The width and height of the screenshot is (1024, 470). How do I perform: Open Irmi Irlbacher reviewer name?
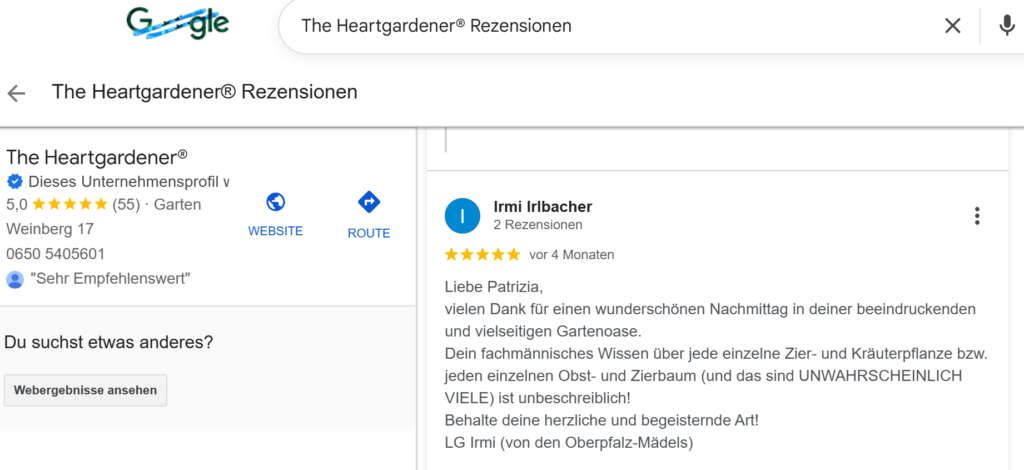[543, 207]
